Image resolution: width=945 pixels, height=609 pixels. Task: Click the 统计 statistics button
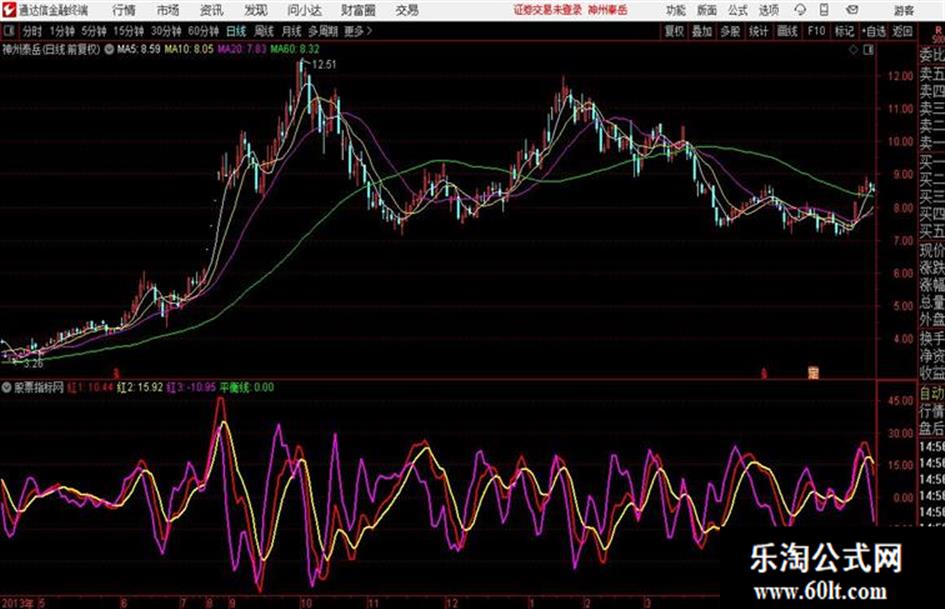tap(759, 31)
